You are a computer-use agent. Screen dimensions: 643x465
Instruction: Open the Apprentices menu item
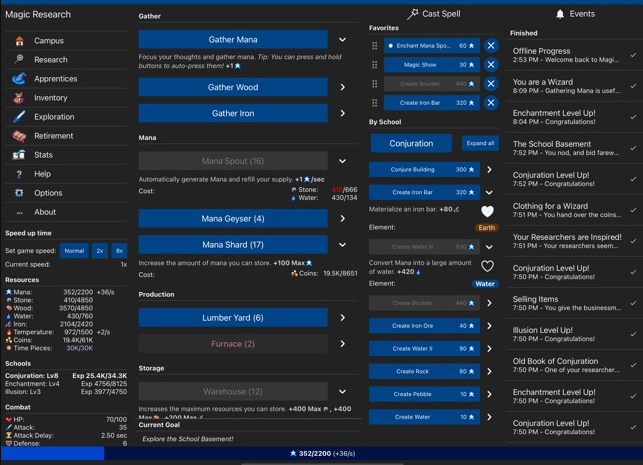(66, 78)
